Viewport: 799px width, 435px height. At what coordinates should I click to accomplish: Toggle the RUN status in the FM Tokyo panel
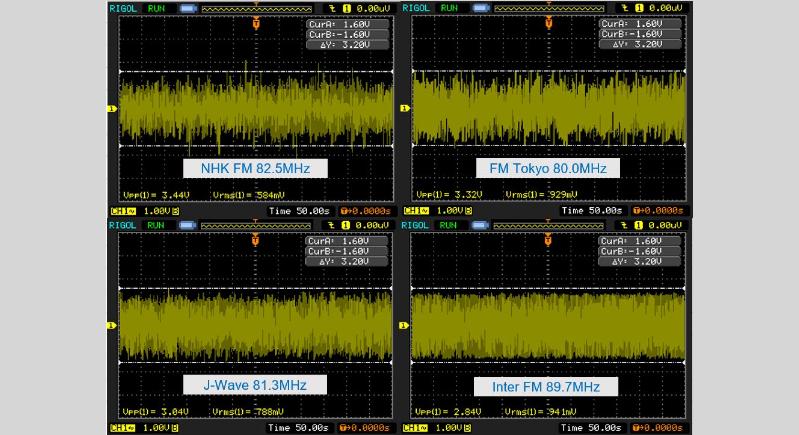449,9
